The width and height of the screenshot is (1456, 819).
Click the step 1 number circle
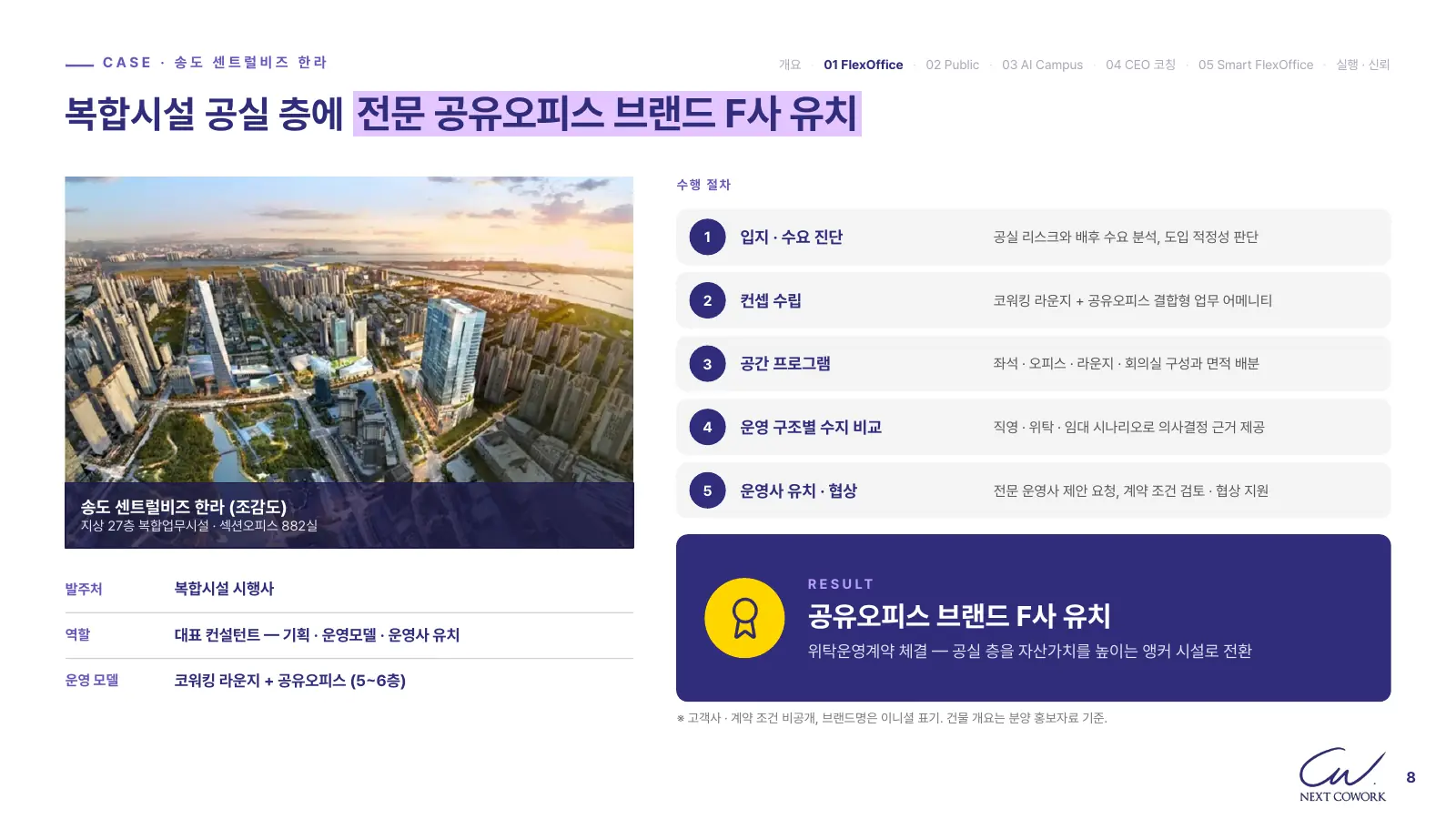pos(707,238)
